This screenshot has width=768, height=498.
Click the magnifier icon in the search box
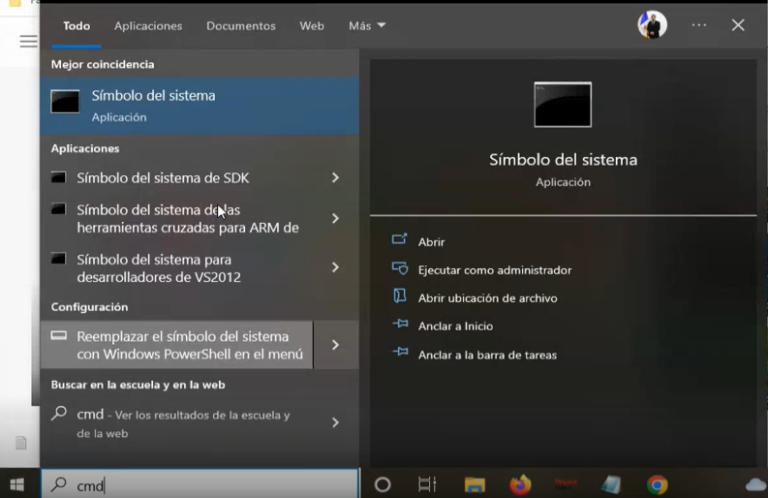coord(59,484)
